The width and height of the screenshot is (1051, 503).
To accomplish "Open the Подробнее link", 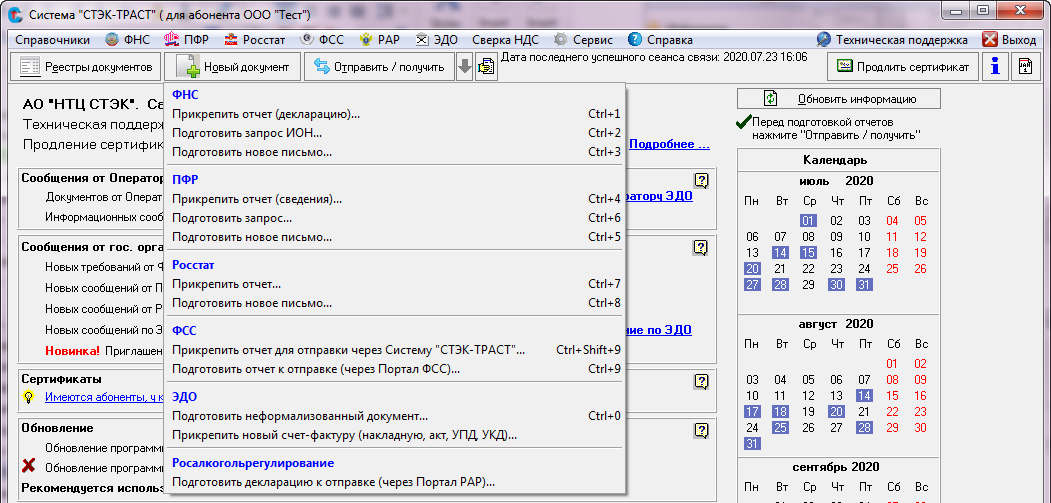I will [669, 144].
